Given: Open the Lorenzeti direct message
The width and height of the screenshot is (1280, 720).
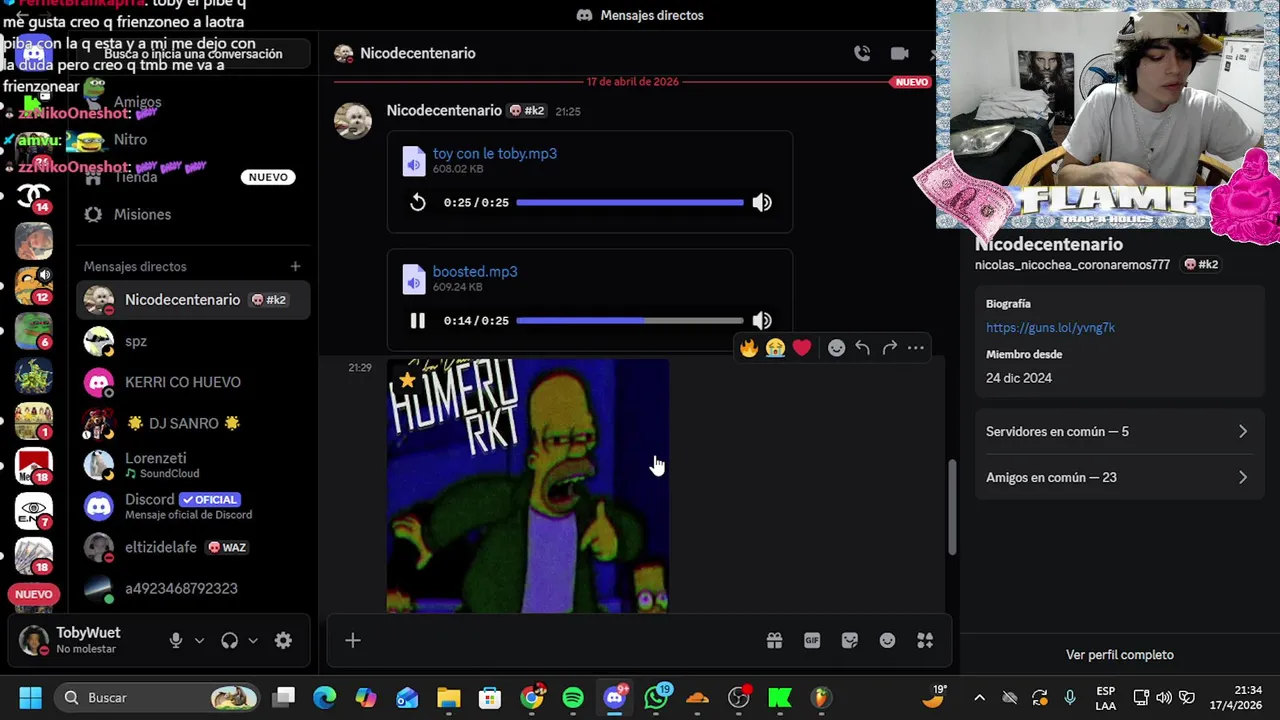Looking at the screenshot, I should [193, 465].
